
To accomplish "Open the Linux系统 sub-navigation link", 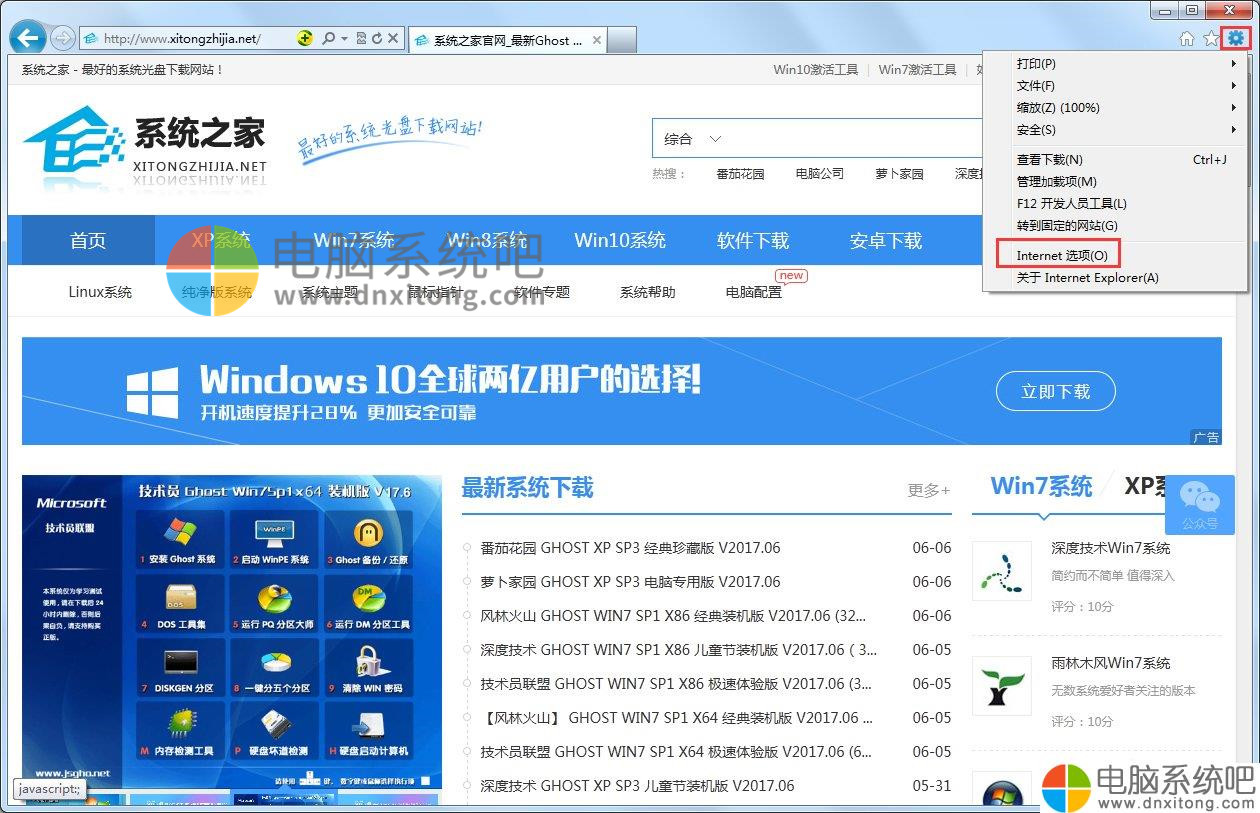I will (x=100, y=292).
